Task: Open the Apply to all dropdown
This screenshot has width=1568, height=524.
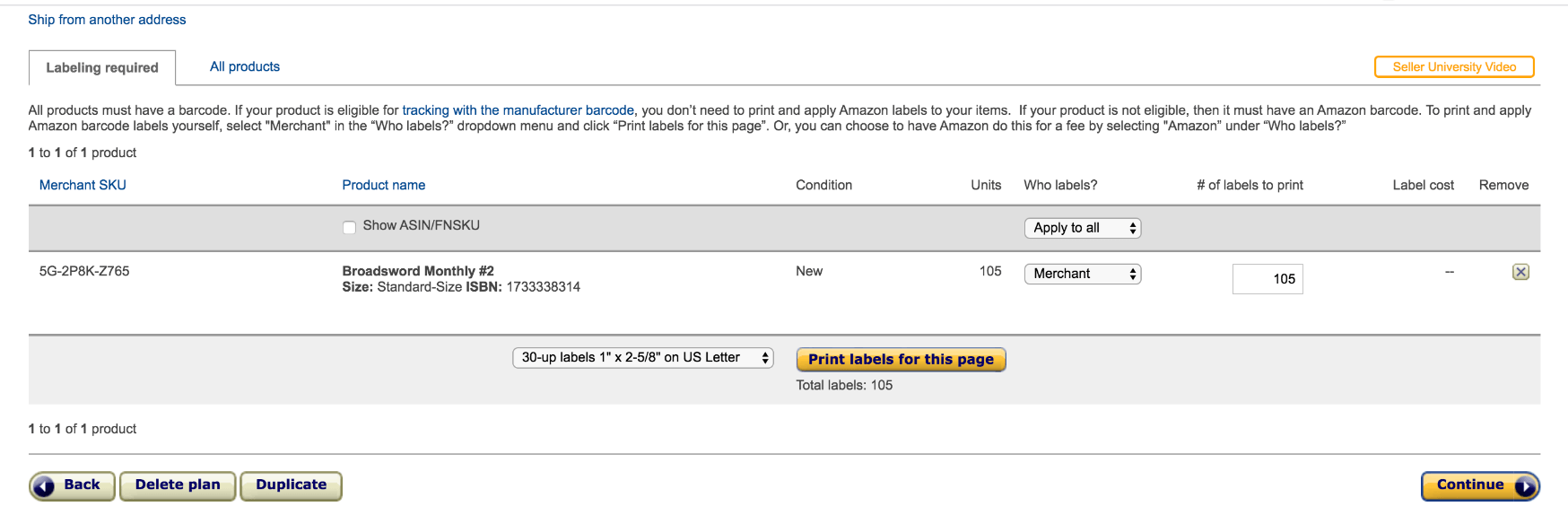Action: tap(1082, 228)
